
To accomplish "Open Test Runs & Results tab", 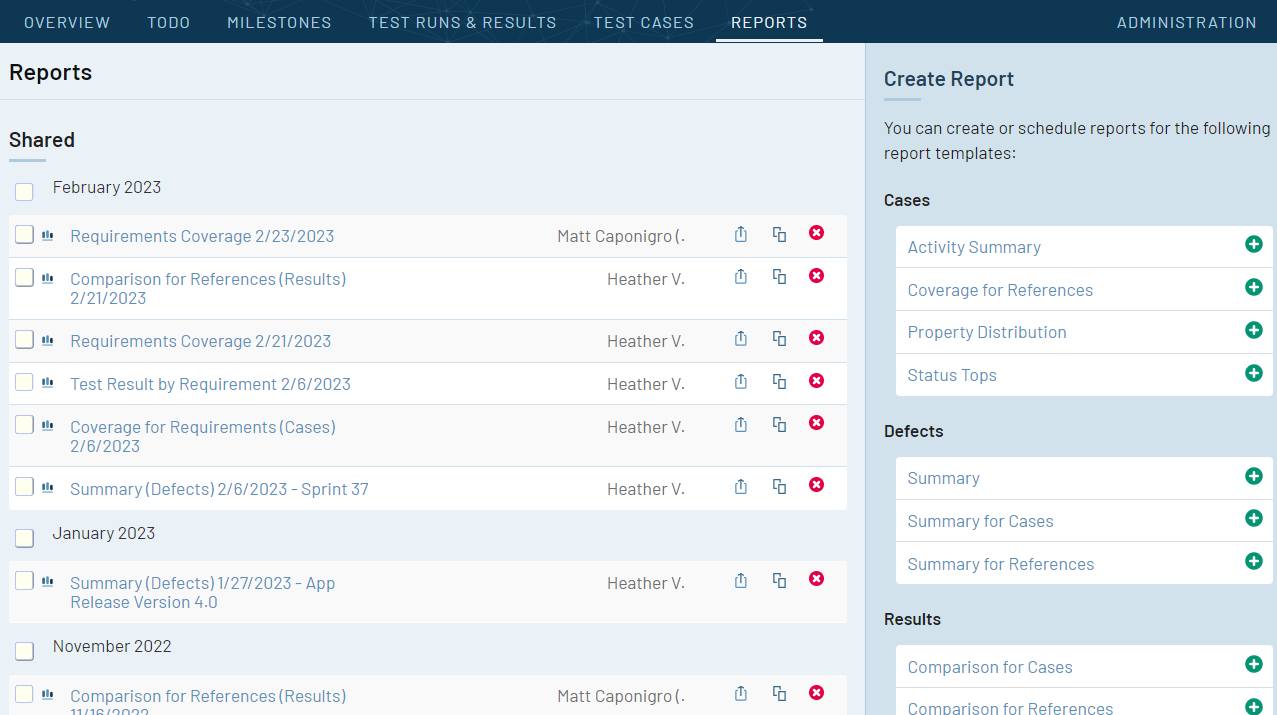I will [463, 22].
